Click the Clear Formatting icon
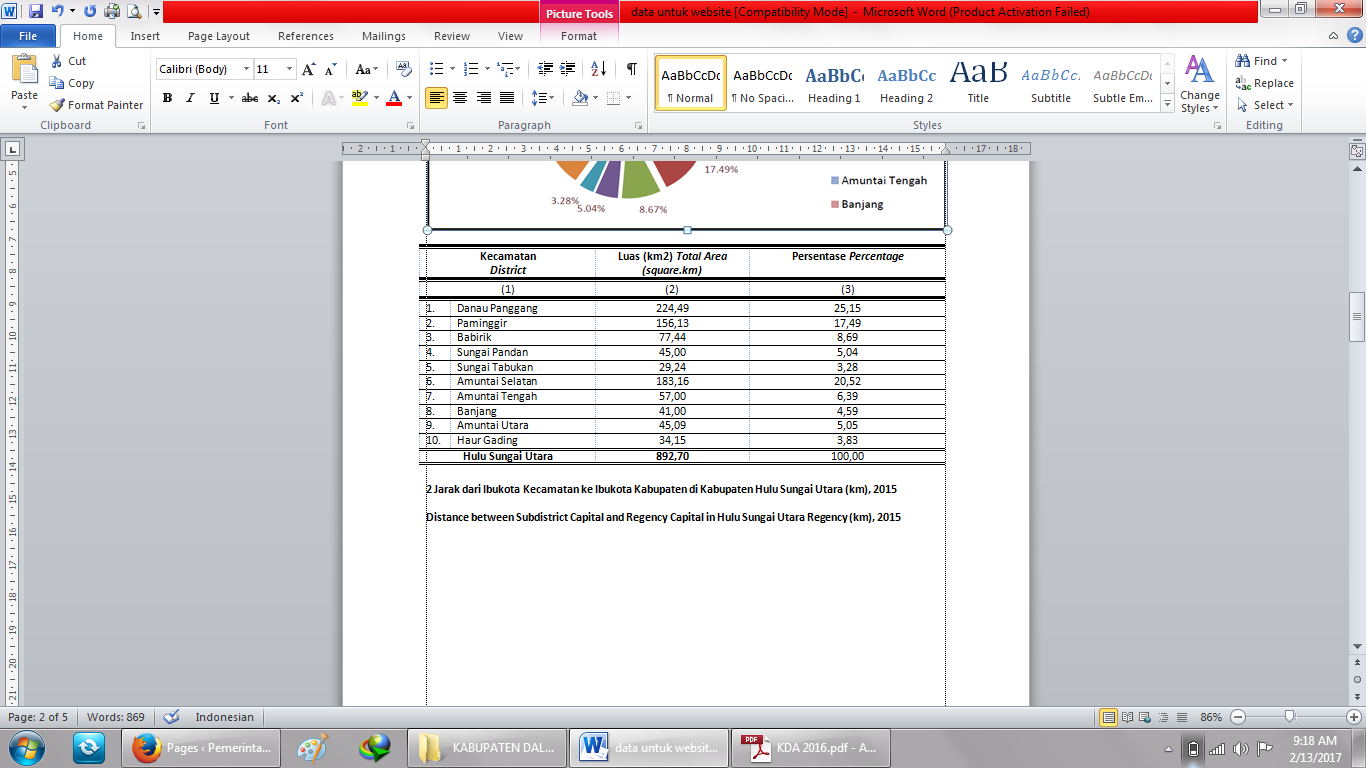Viewport: 1366px width, 768px height. pos(404,69)
